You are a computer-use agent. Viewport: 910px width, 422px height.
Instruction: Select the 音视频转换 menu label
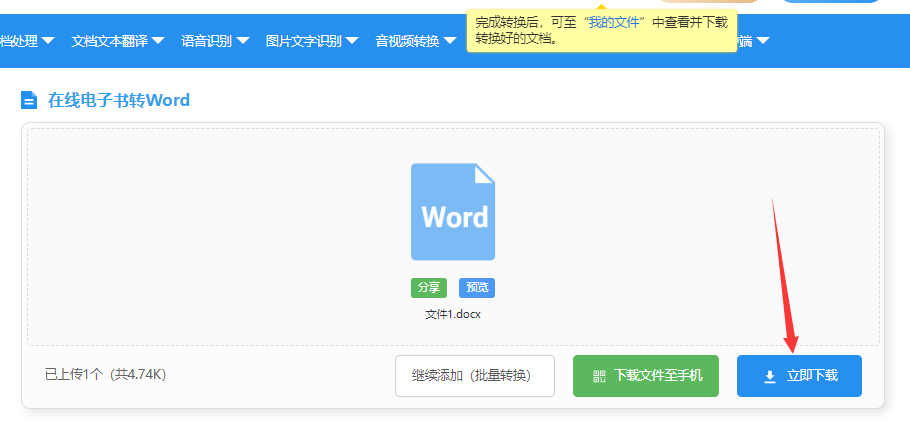tap(407, 41)
